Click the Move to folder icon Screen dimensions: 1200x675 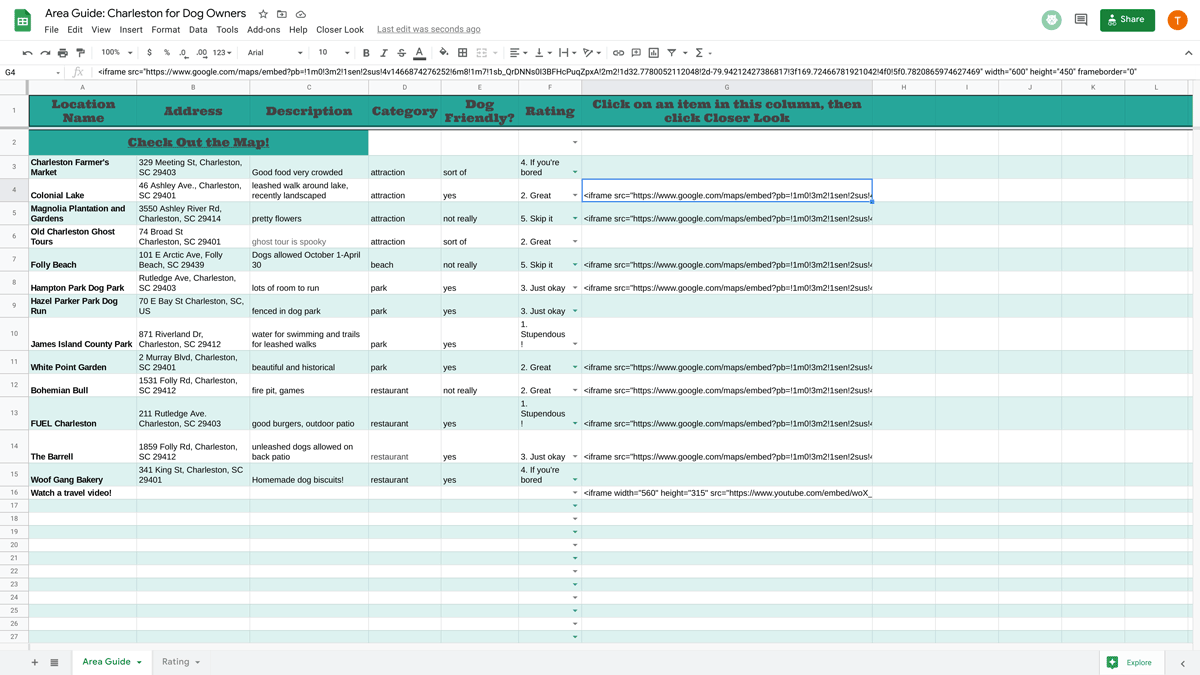tap(282, 14)
